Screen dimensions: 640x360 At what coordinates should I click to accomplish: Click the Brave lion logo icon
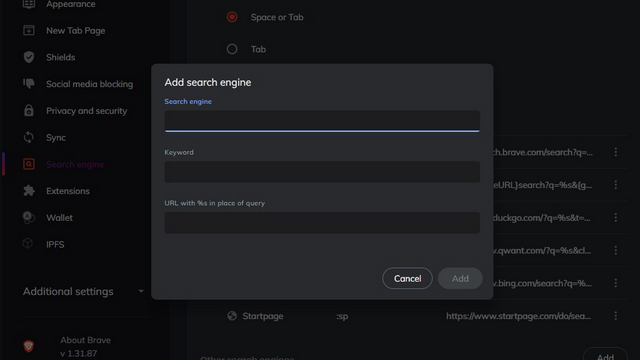pyautogui.click(x=29, y=346)
